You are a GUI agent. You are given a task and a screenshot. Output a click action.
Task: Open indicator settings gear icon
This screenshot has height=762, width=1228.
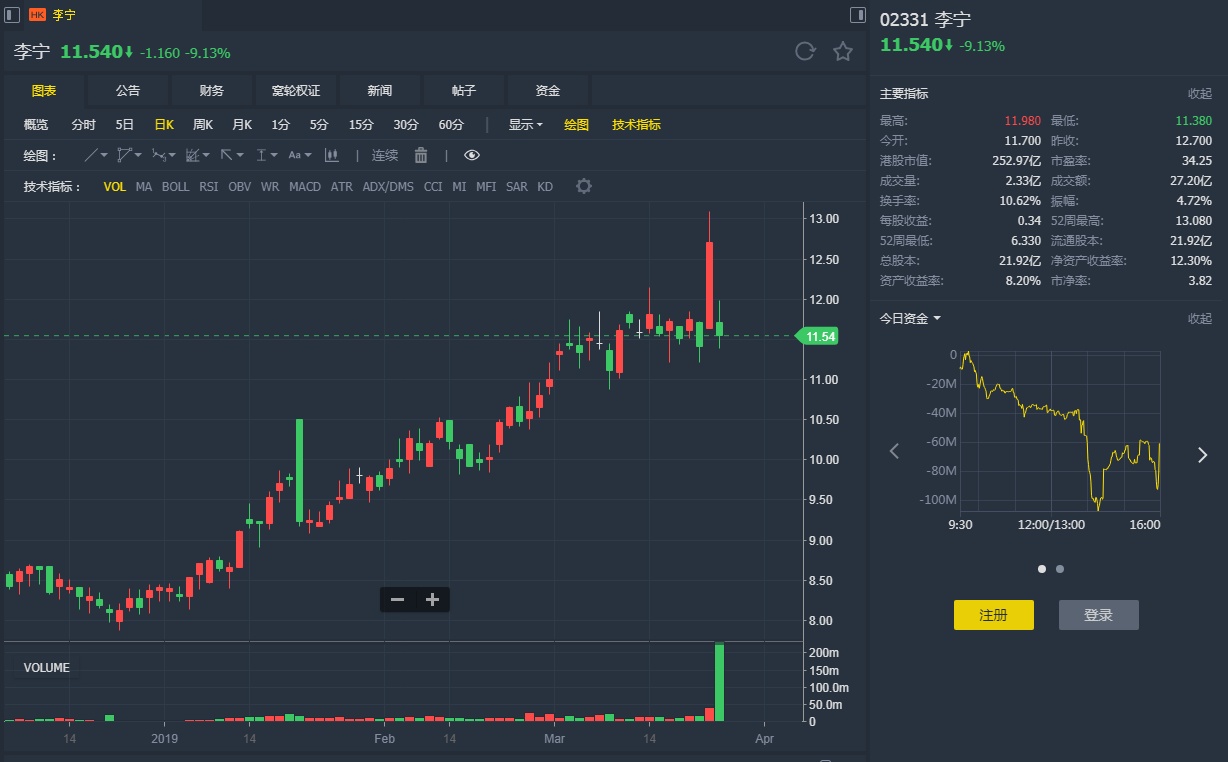click(x=584, y=186)
